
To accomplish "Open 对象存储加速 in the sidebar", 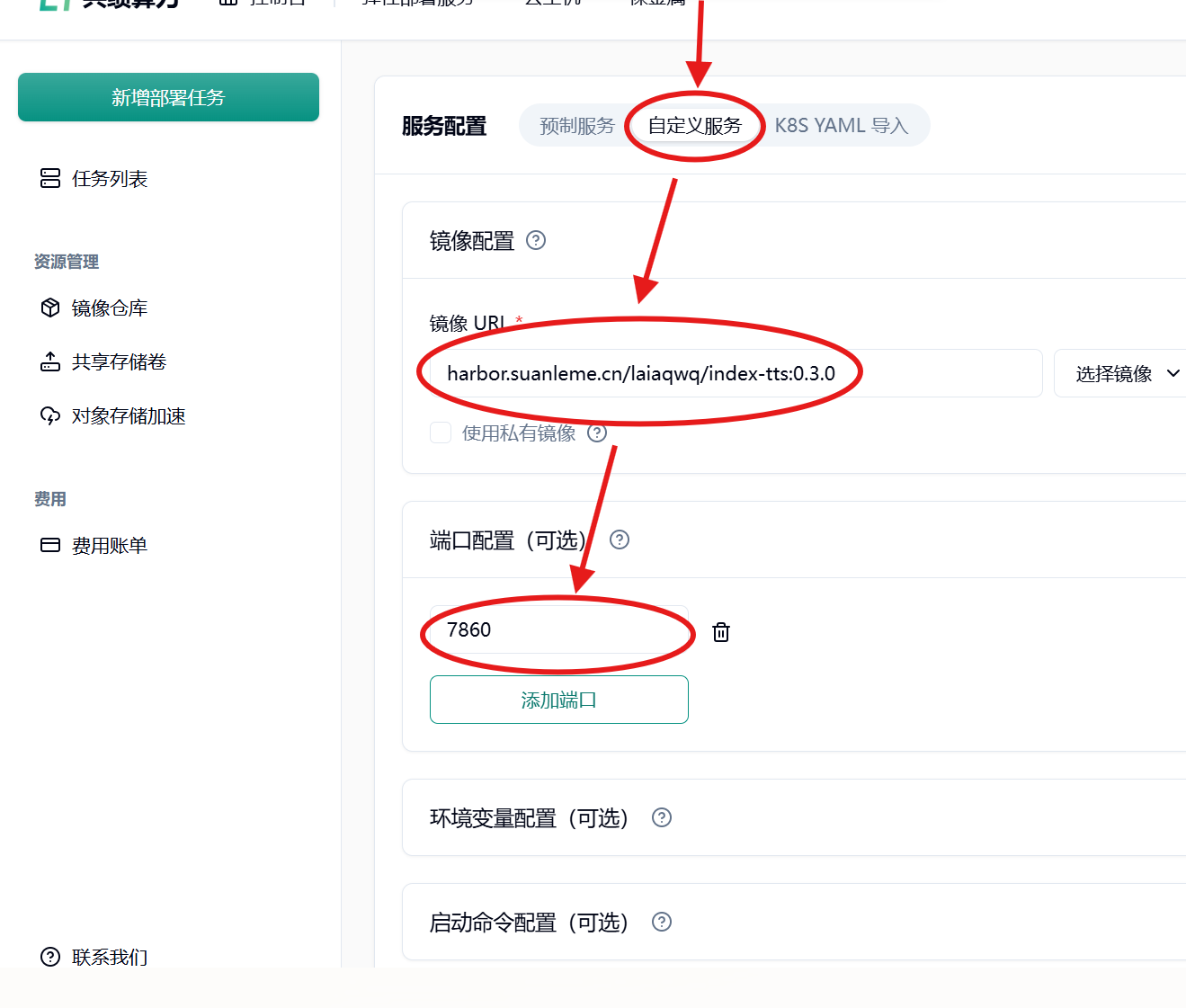I will click(128, 416).
